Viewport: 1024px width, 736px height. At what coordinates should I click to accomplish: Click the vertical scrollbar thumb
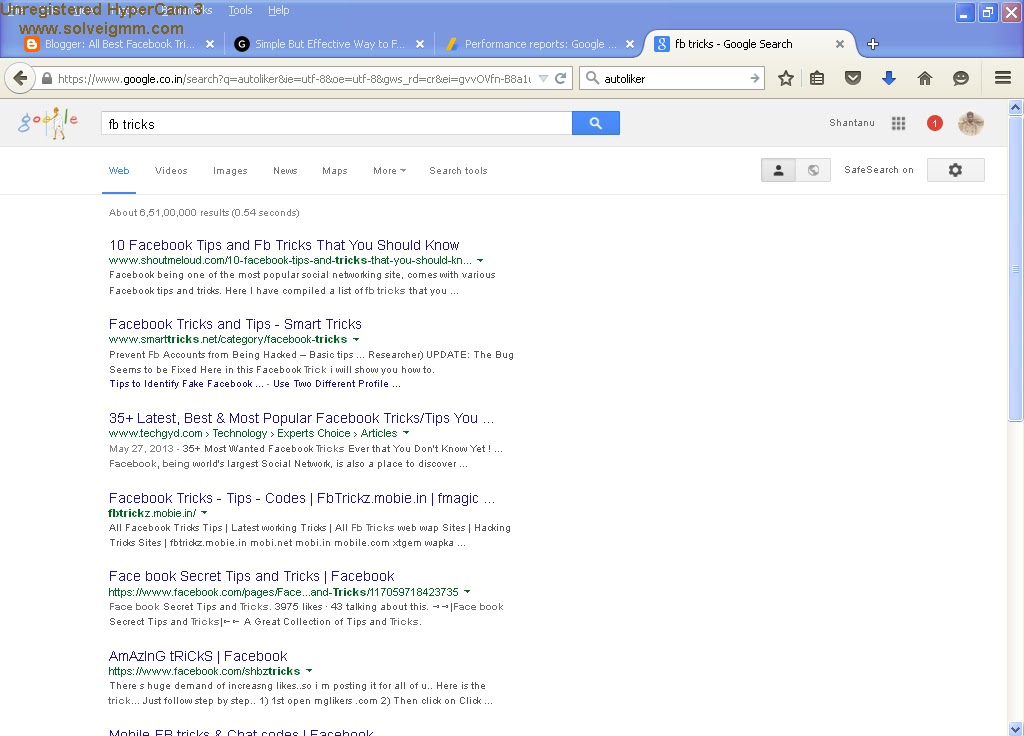click(1015, 269)
